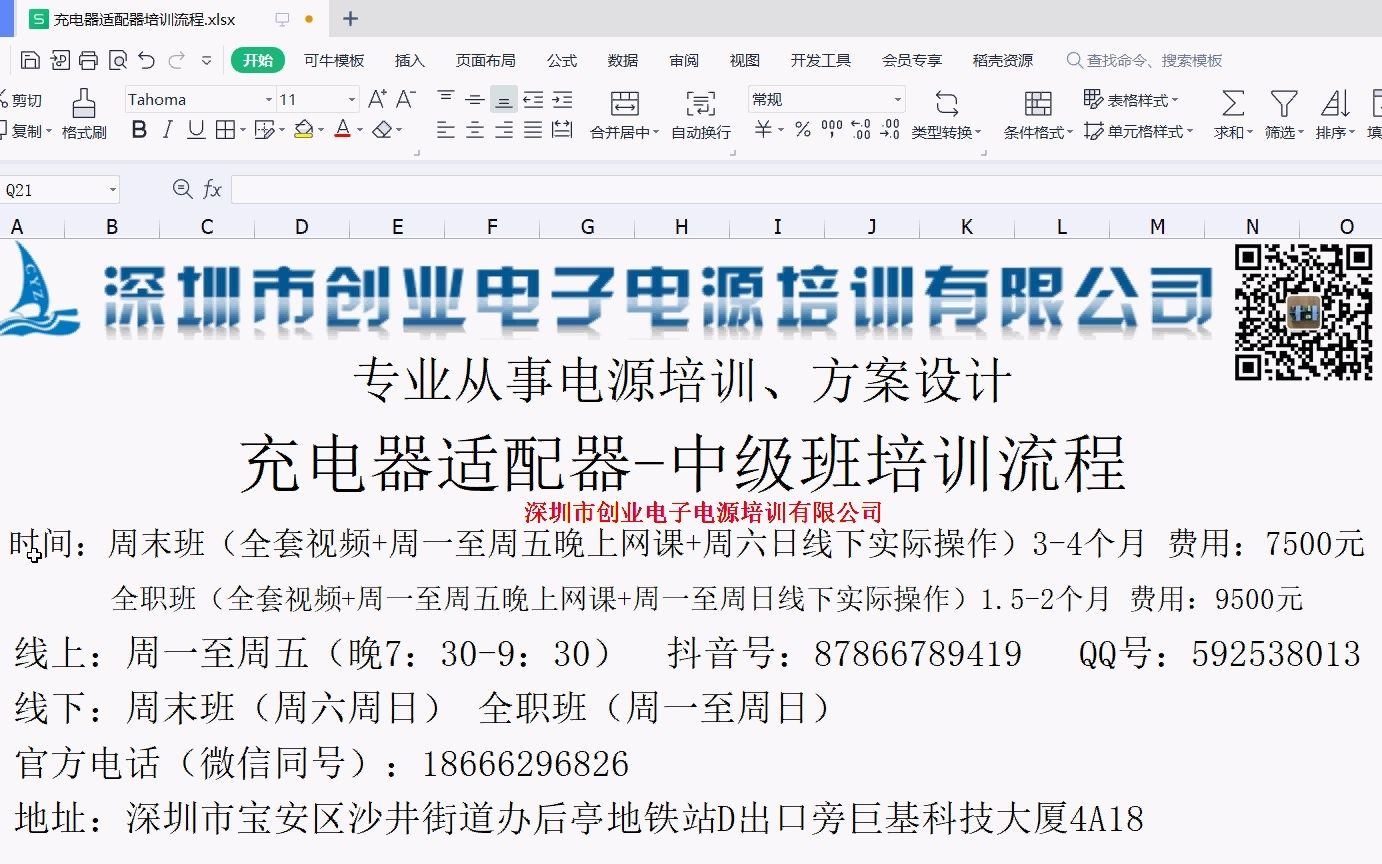
Task: Click the Print icon
Action: click(x=88, y=60)
